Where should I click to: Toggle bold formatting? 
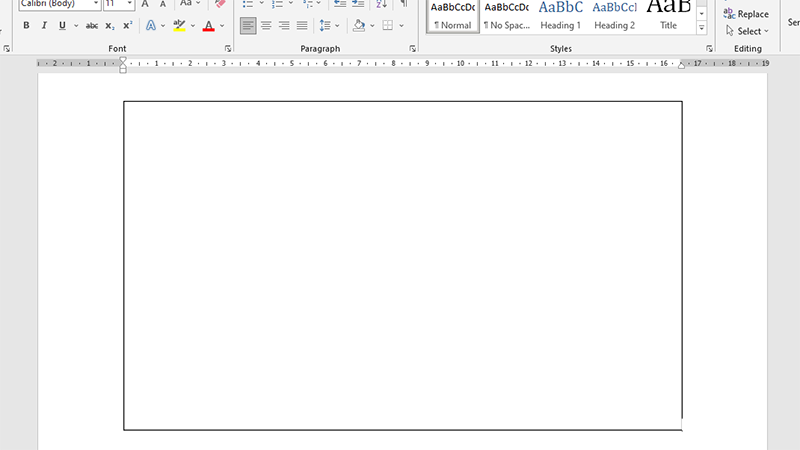click(26, 26)
